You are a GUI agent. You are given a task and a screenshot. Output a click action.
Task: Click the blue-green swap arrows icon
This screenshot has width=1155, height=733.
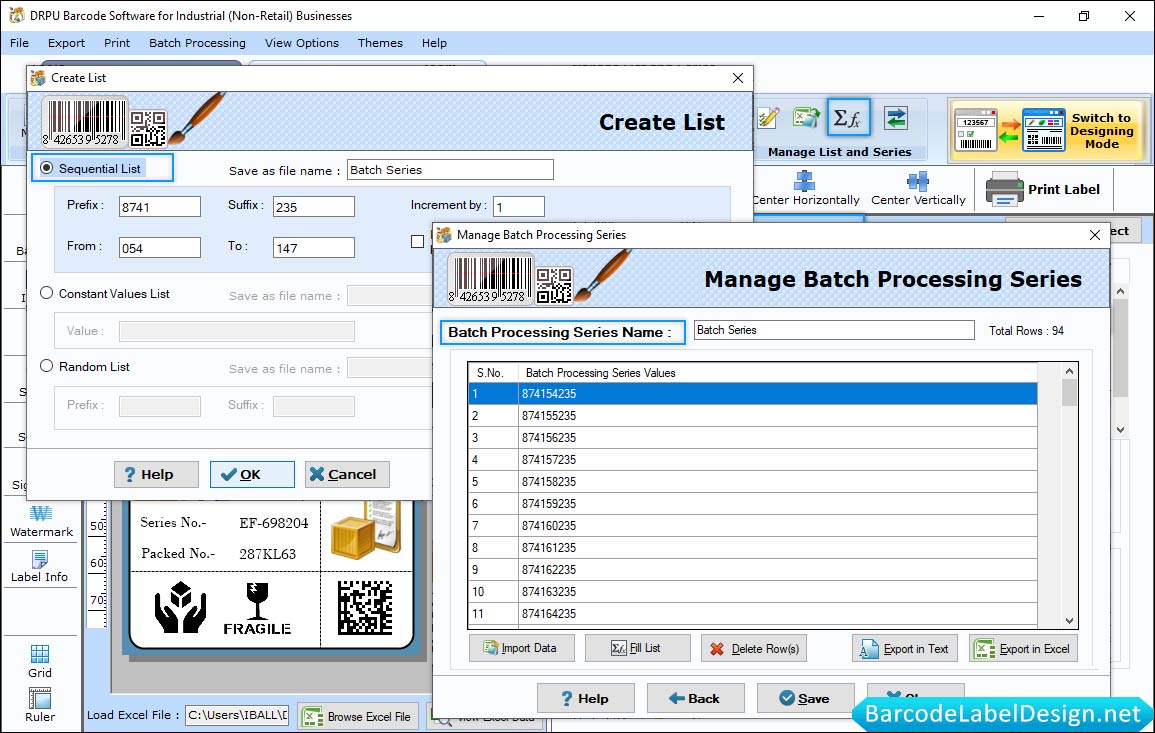point(896,117)
